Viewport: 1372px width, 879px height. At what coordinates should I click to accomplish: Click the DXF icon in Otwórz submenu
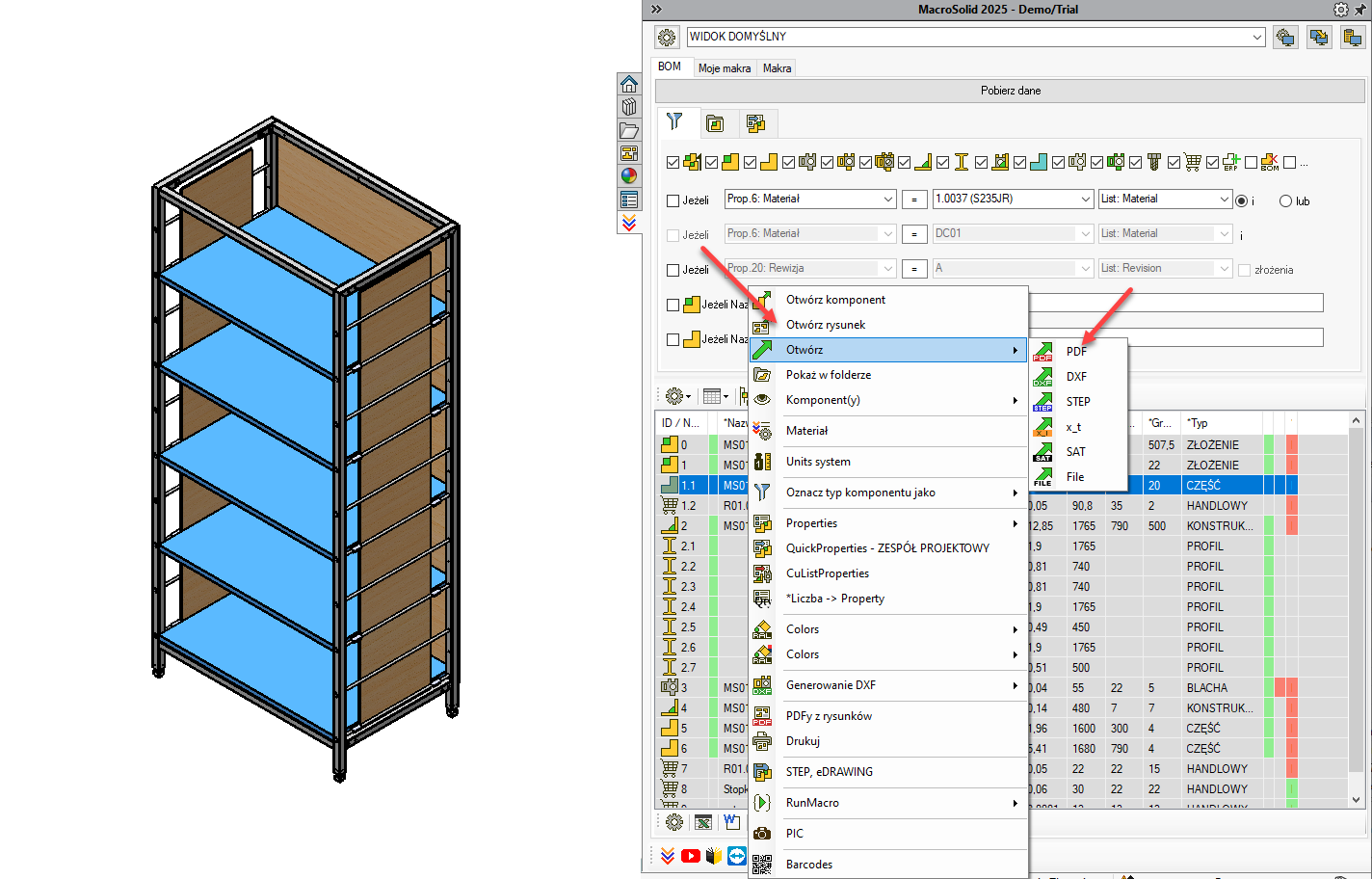1042,377
